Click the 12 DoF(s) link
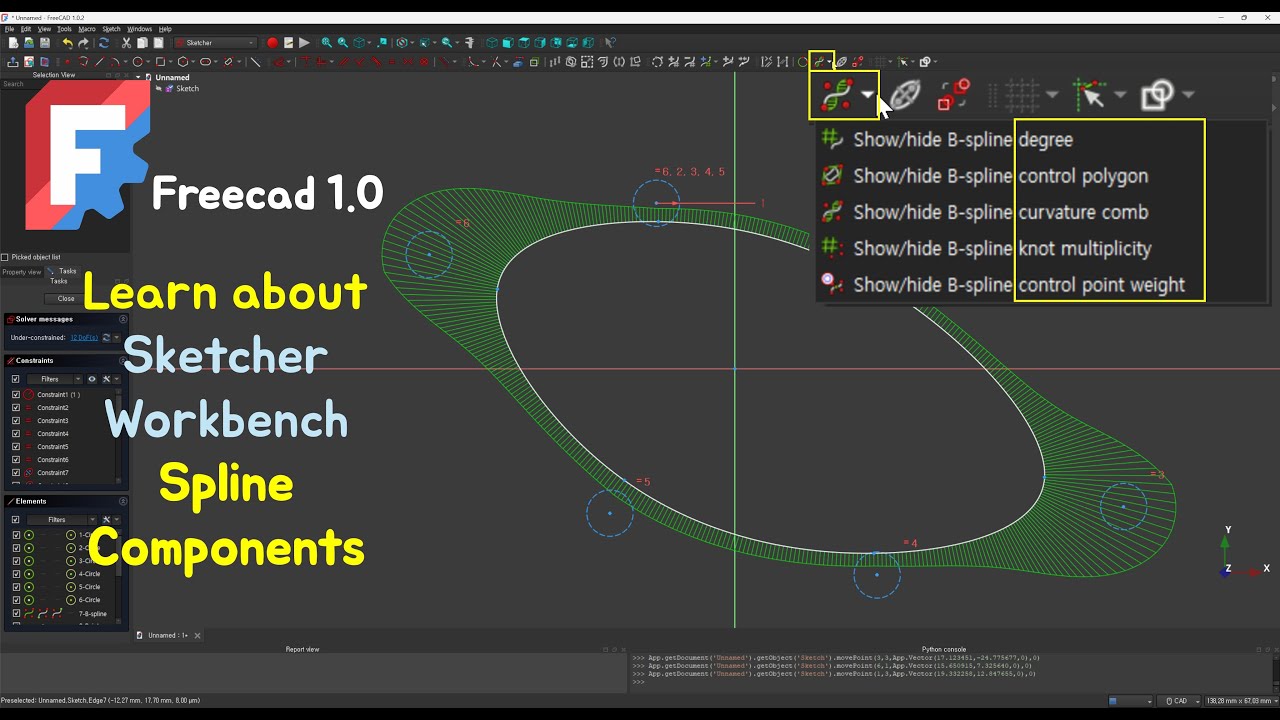This screenshot has height=720, width=1280. pyautogui.click(x=84, y=338)
